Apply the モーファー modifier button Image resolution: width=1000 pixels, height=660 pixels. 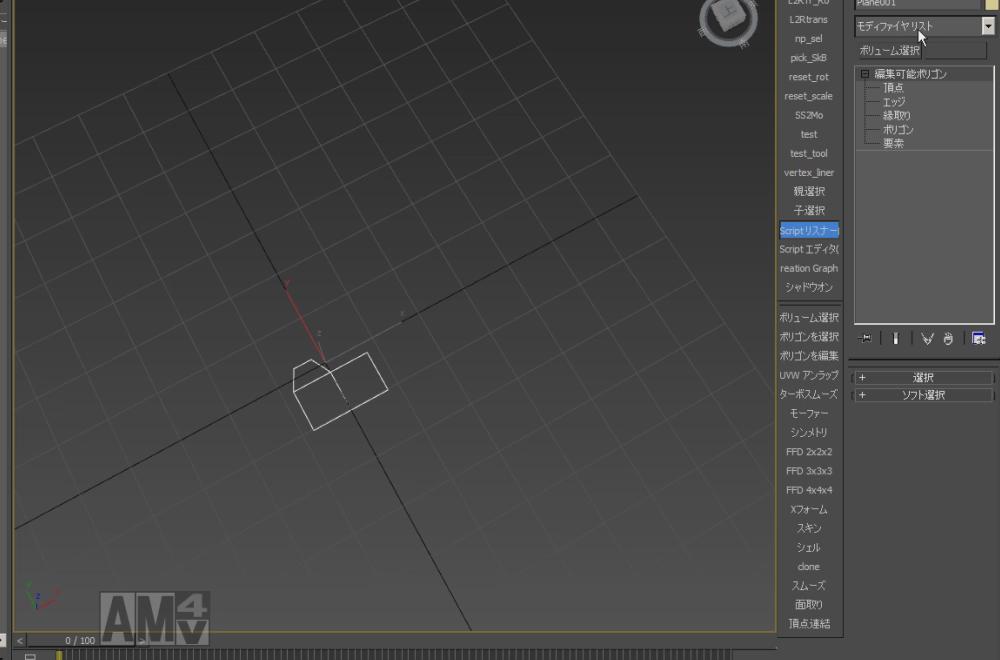809,414
